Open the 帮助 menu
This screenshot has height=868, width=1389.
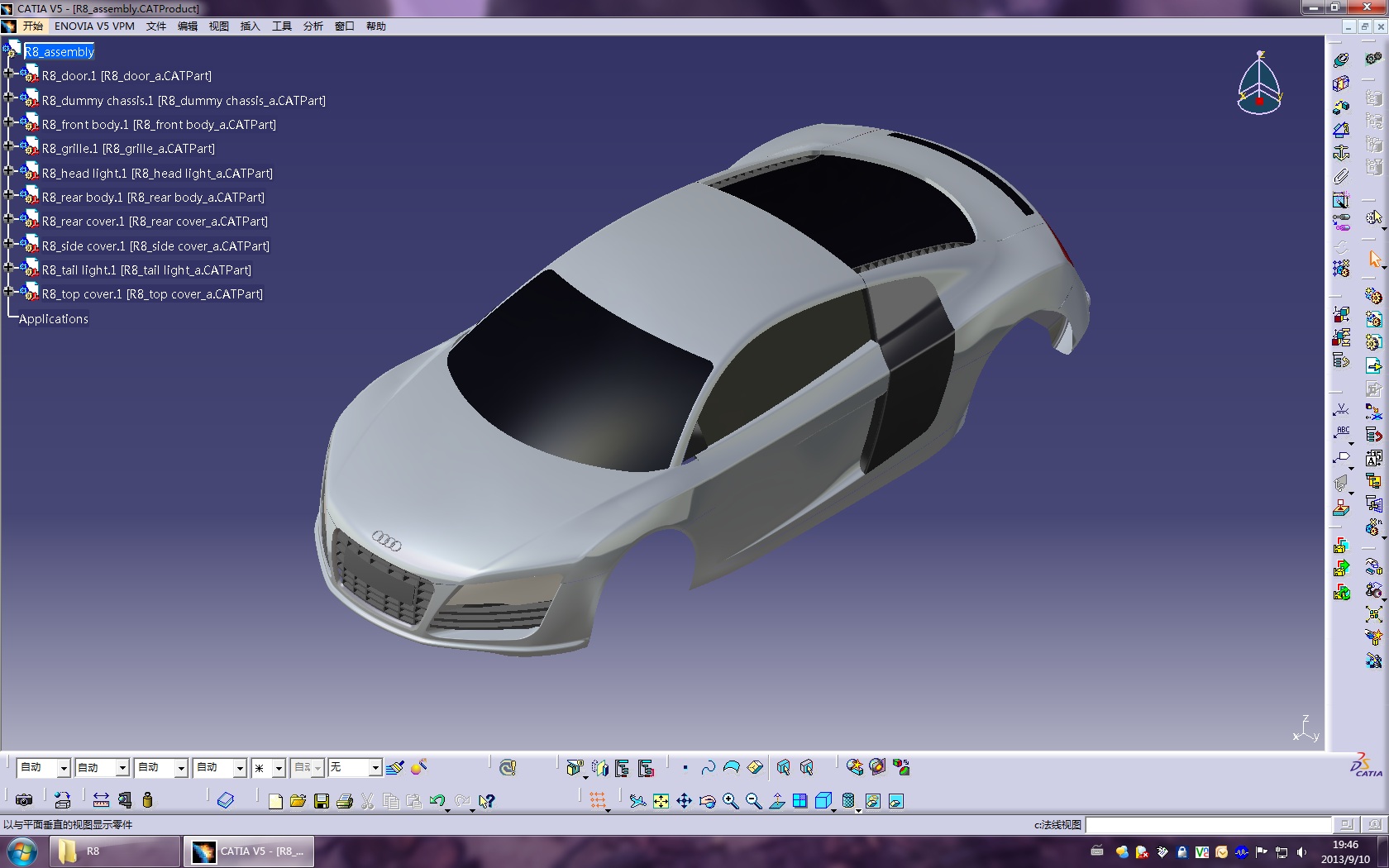pos(376,26)
